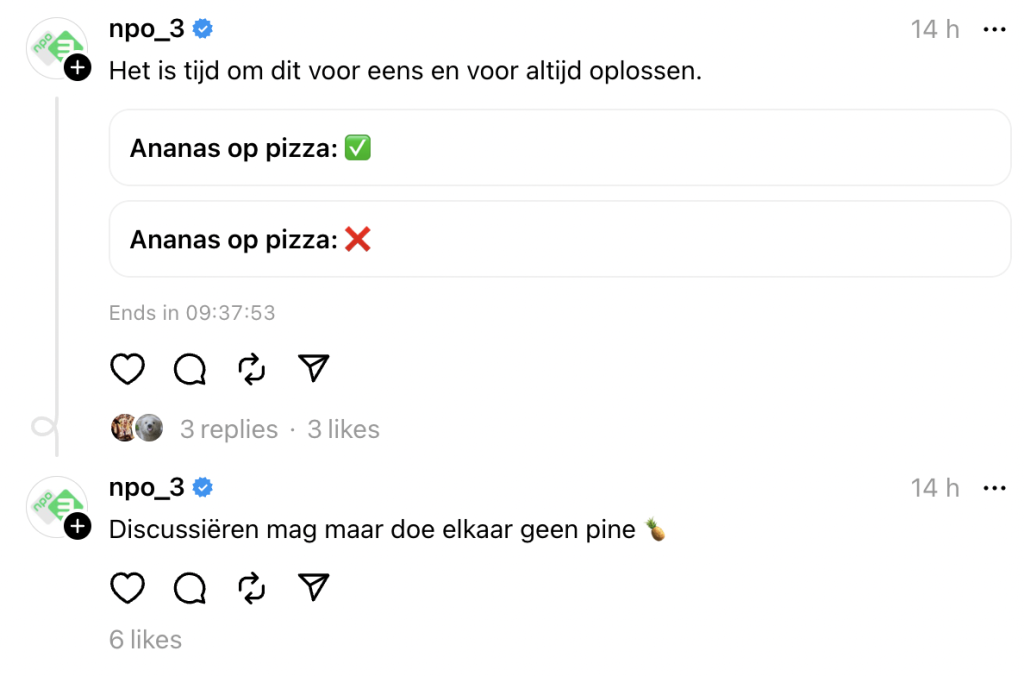This screenshot has width=1024, height=676.
Task: Open more options menu for the poll post
Action: [994, 30]
